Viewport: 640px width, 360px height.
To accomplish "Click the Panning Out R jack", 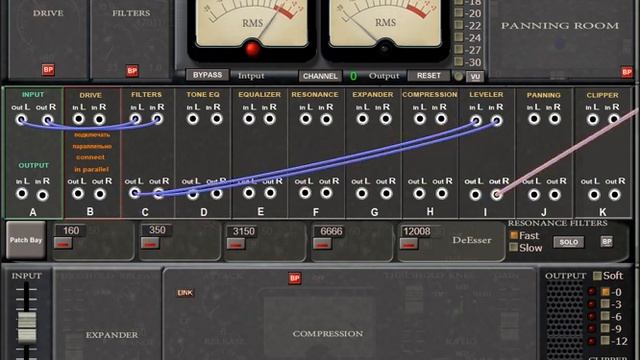I will 555,195.
